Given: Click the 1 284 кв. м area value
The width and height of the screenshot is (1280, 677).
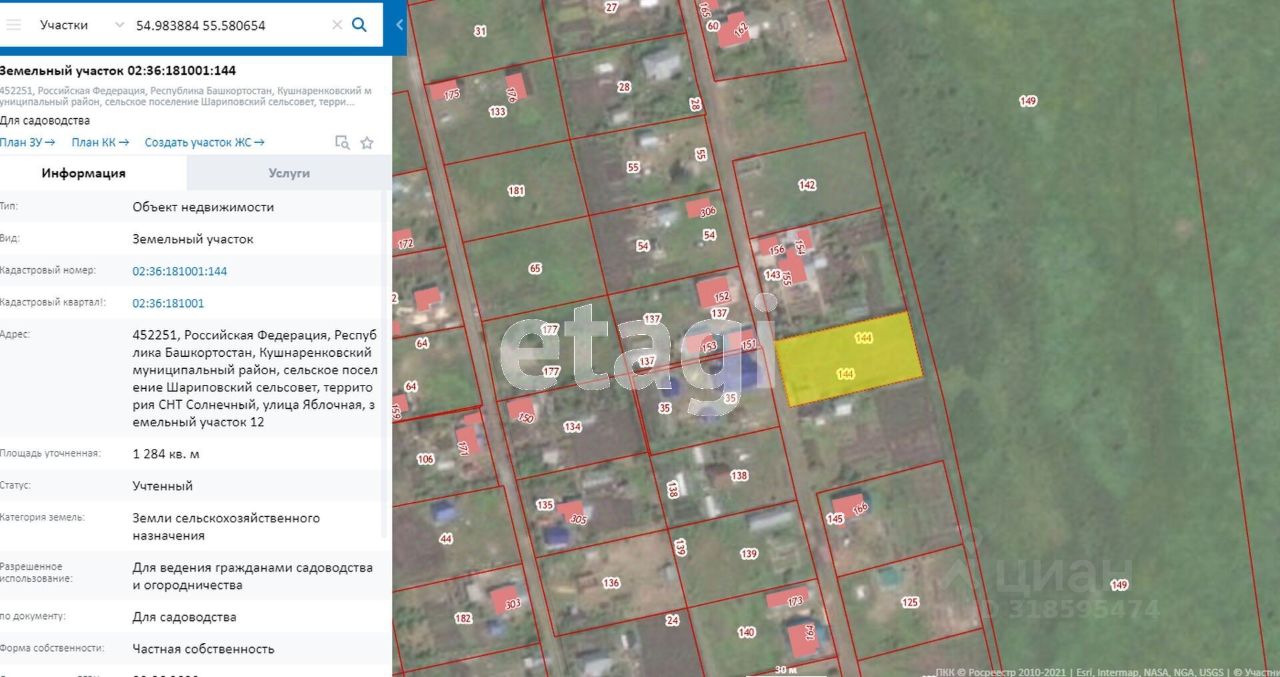Looking at the screenshot, I should (x=166, y=454).
